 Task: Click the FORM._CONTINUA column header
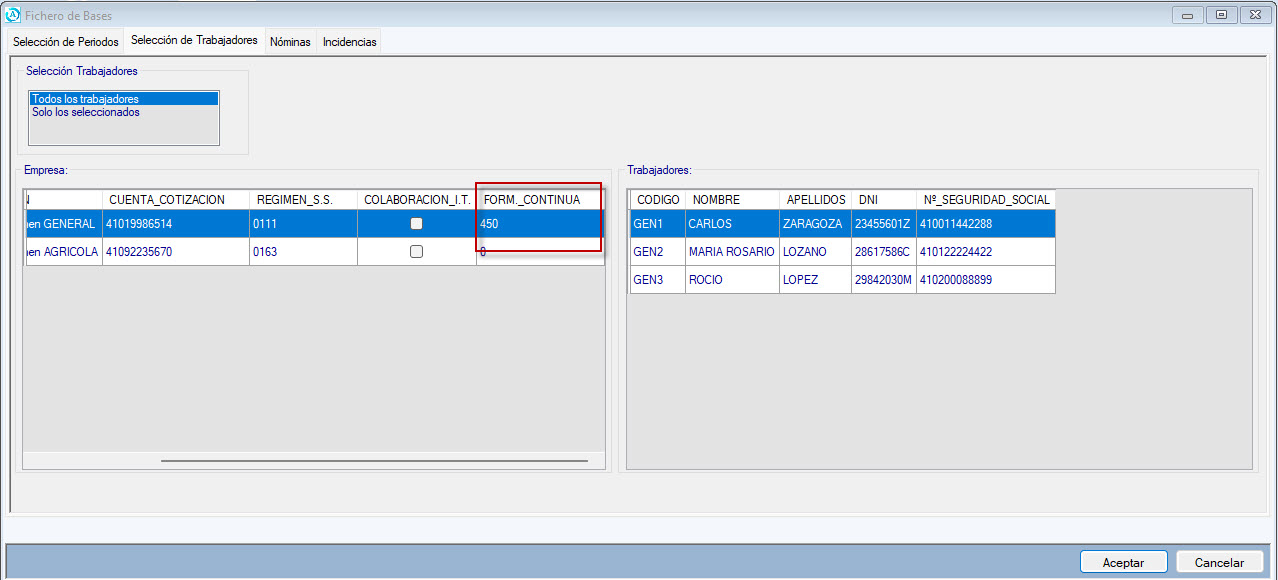point(531,200)
